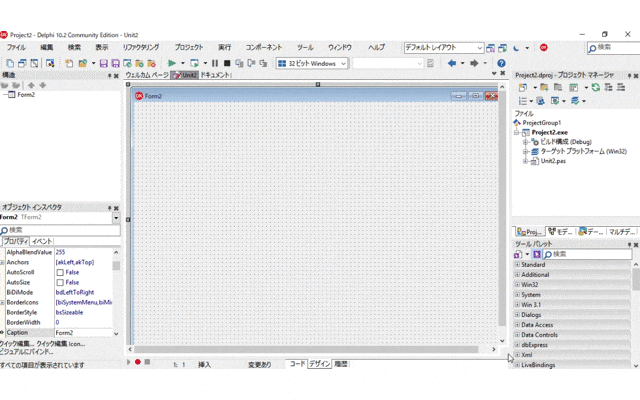Expand the Standard palette category
The height and width of the screenshot is (400, 640).
517,264
